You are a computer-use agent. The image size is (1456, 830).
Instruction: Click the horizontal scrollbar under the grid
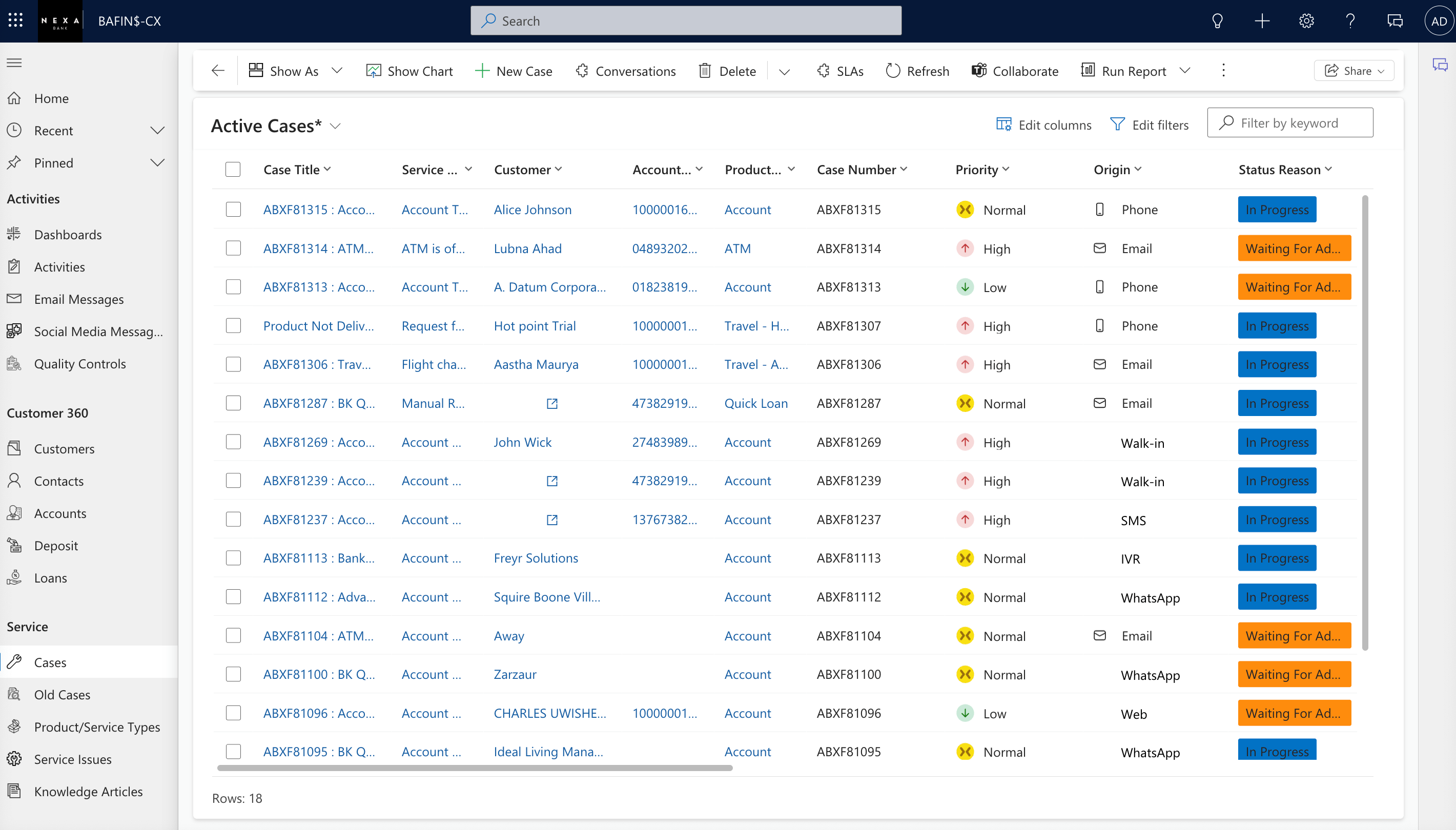[475, 768]
